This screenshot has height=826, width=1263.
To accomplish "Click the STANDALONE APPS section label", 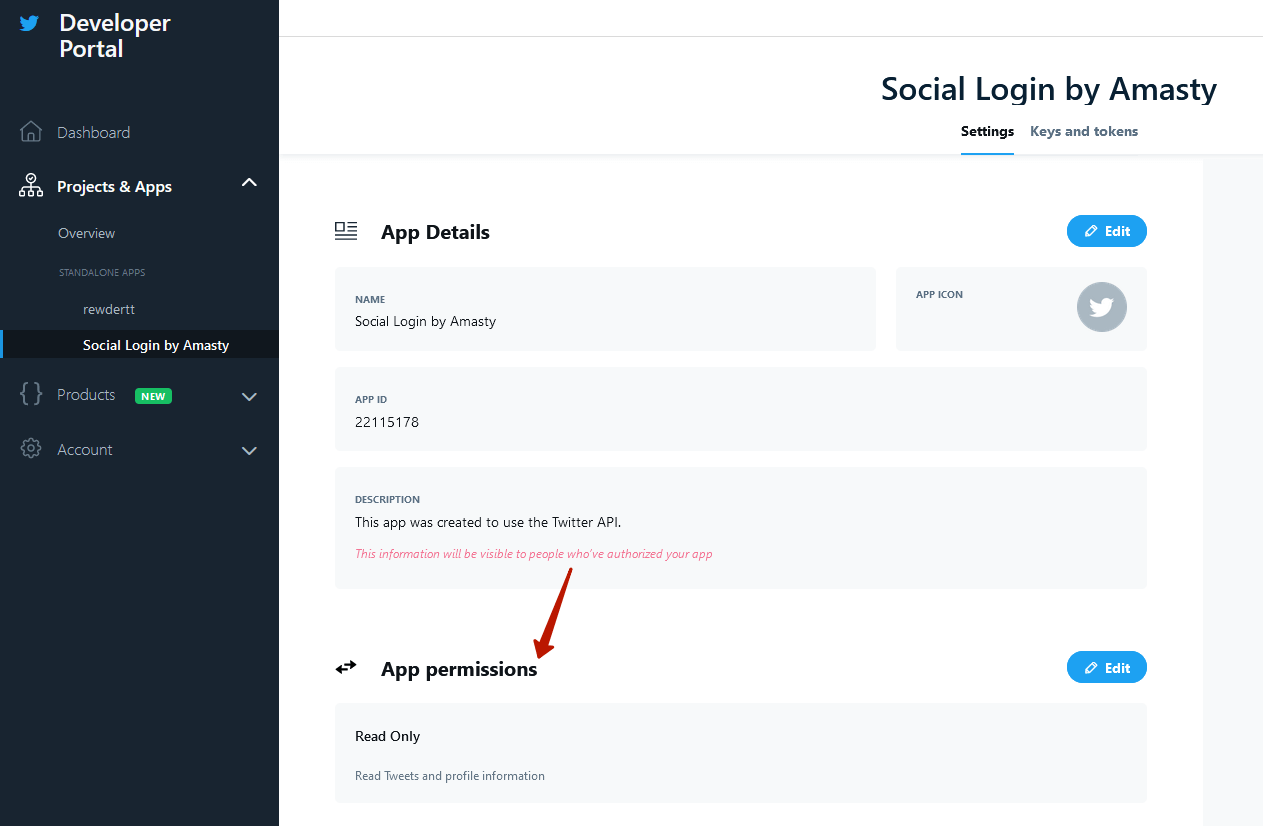I will [102, 273].
